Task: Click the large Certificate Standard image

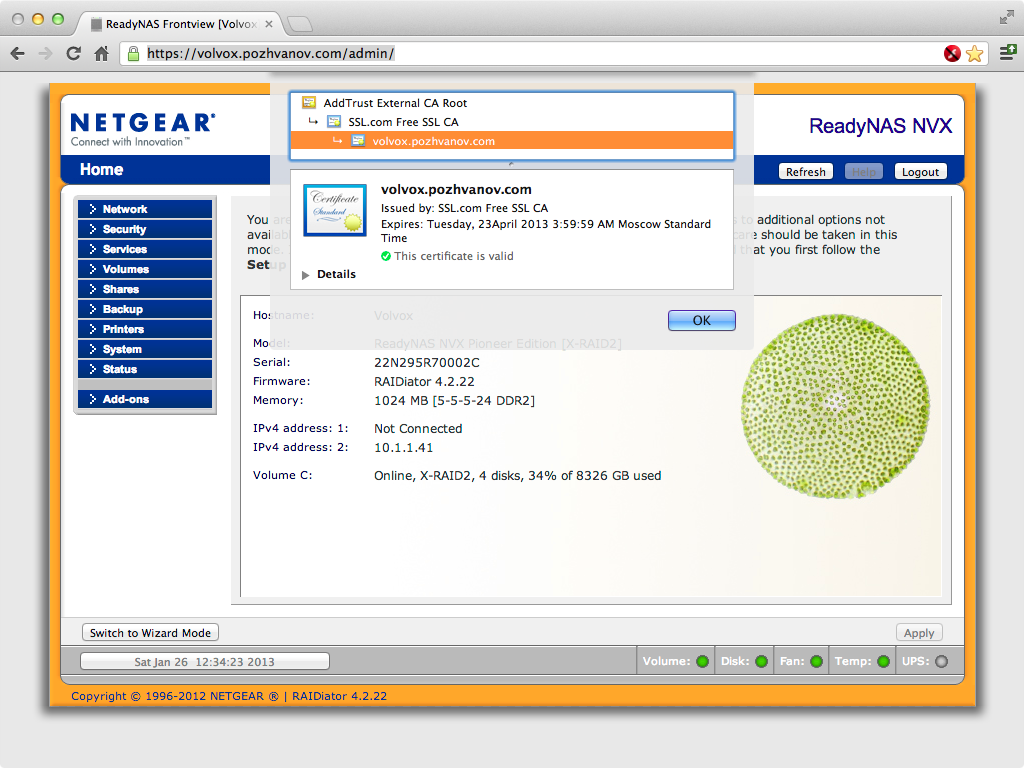Action: [335, 210]
